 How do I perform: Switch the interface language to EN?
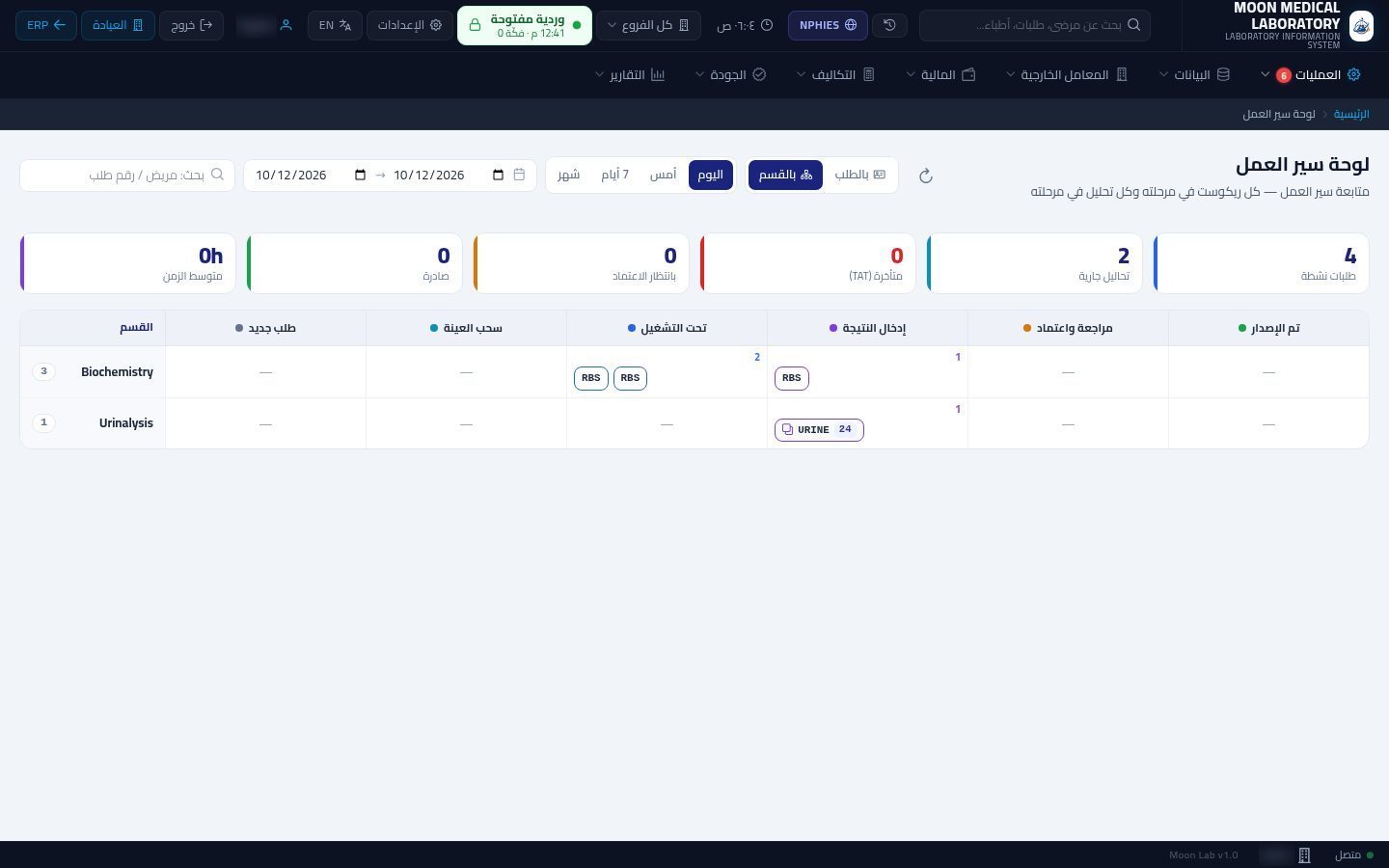[335, 25]
